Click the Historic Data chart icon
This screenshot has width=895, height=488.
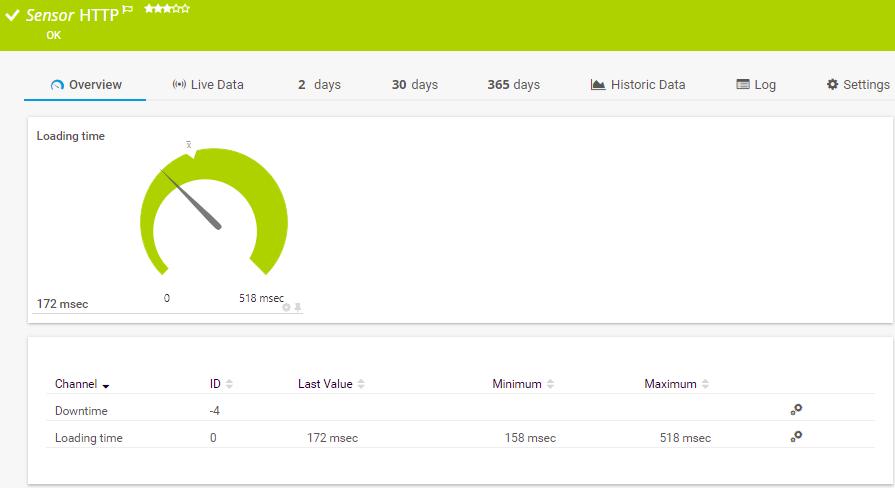[x=598, y=84]
